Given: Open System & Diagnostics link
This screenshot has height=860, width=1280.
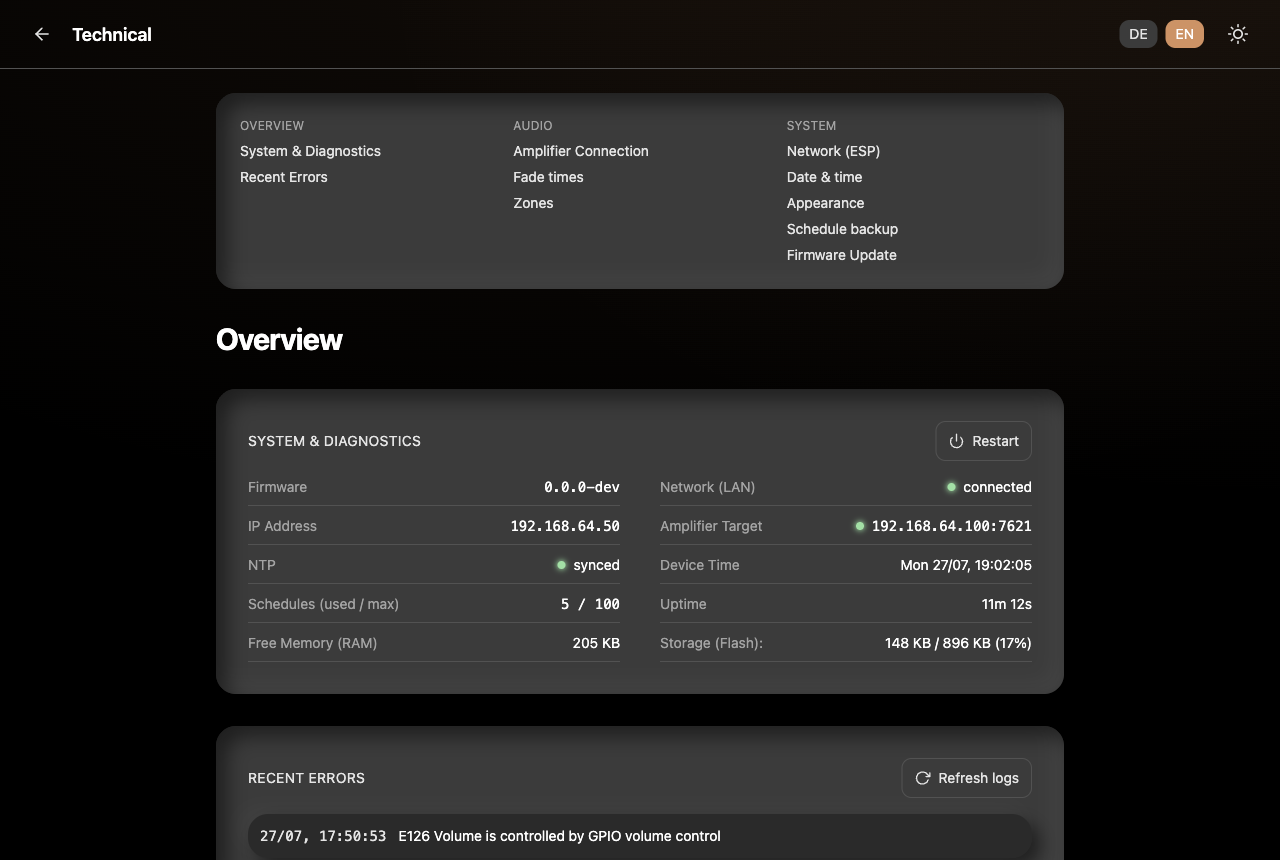Looking at the screenshot, I should [310, 151].
